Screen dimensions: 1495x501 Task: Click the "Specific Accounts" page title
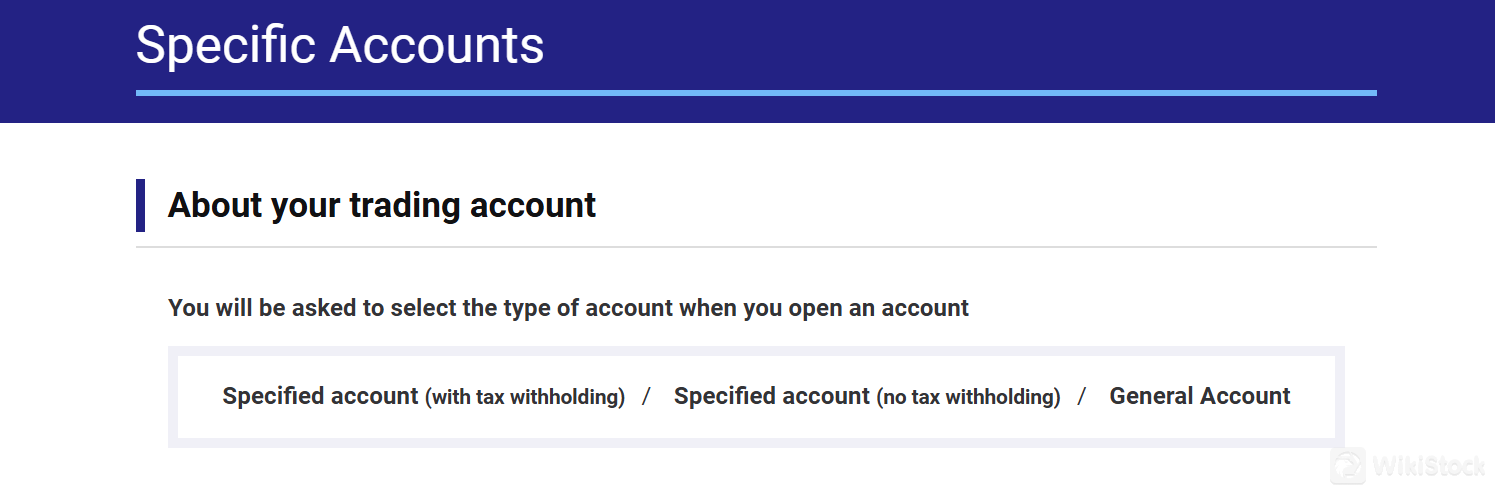(x=340, y=45)
